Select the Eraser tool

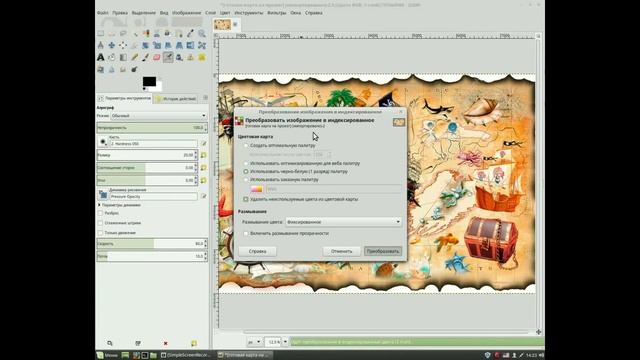coord(157,57)
